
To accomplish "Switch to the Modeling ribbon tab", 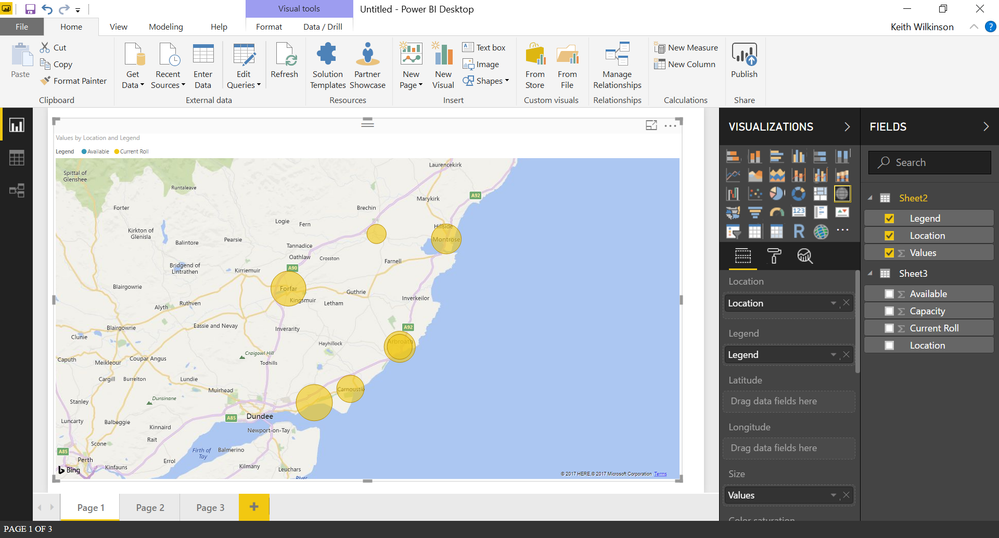I will coord(166,27).
